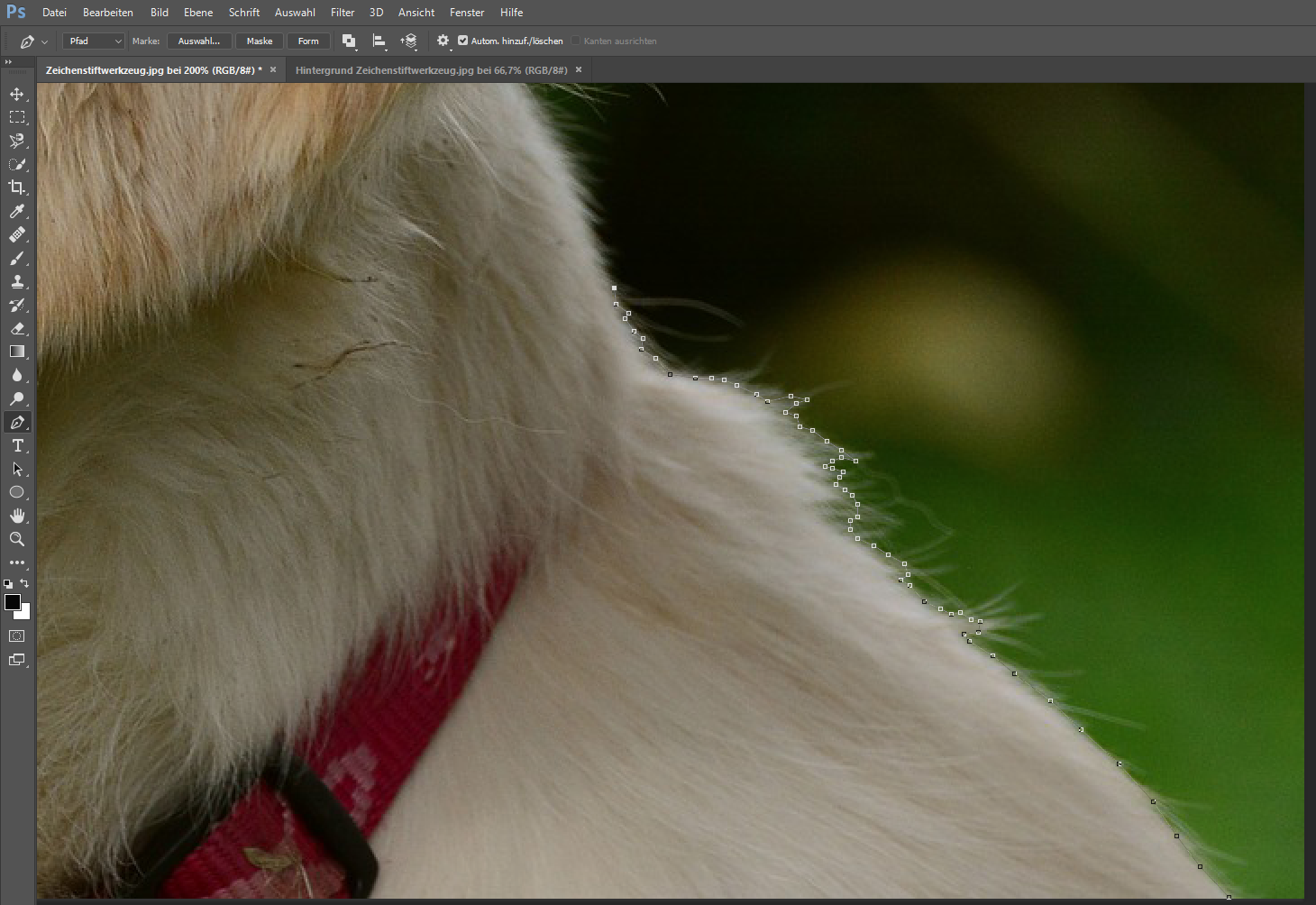Image resolution: width=1316 pixels, height=905 pixels.
Task: Pick the Eyedropper tool
Action: [16, 211]
